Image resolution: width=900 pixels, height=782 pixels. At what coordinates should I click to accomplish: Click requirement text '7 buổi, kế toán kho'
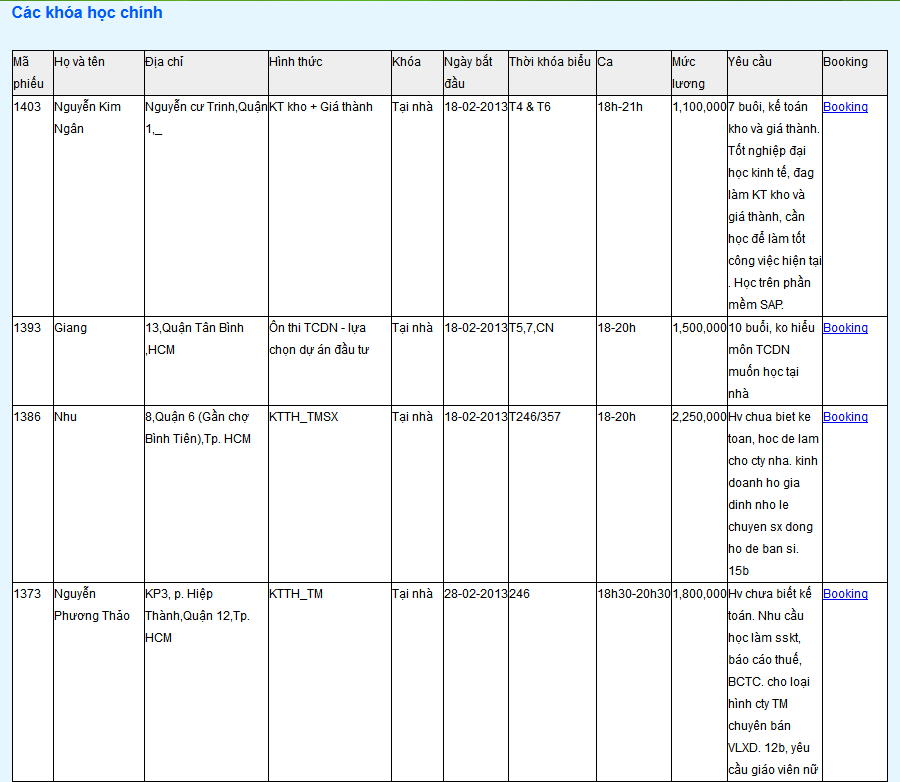[774, 118]
